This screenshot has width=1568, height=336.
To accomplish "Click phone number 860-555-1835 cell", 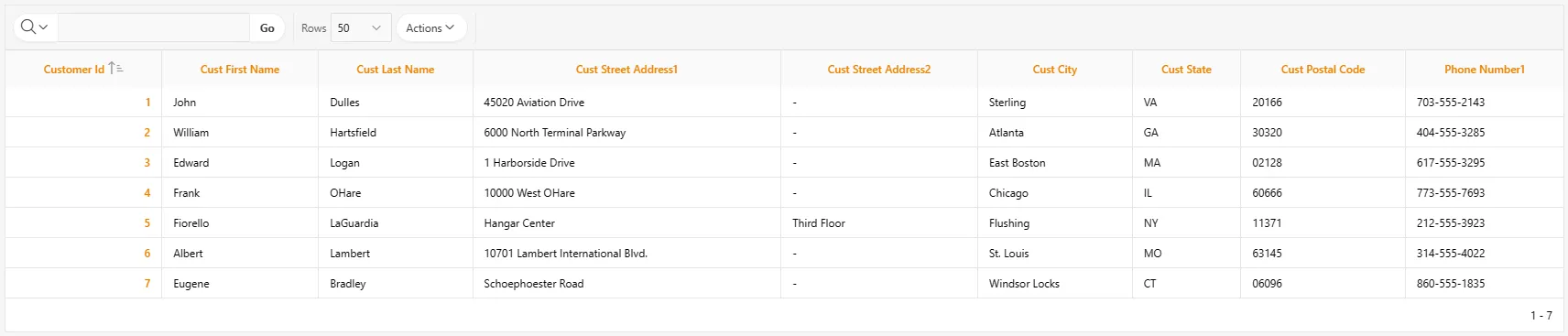I will pyautogui.click(x=1451, y=283).
